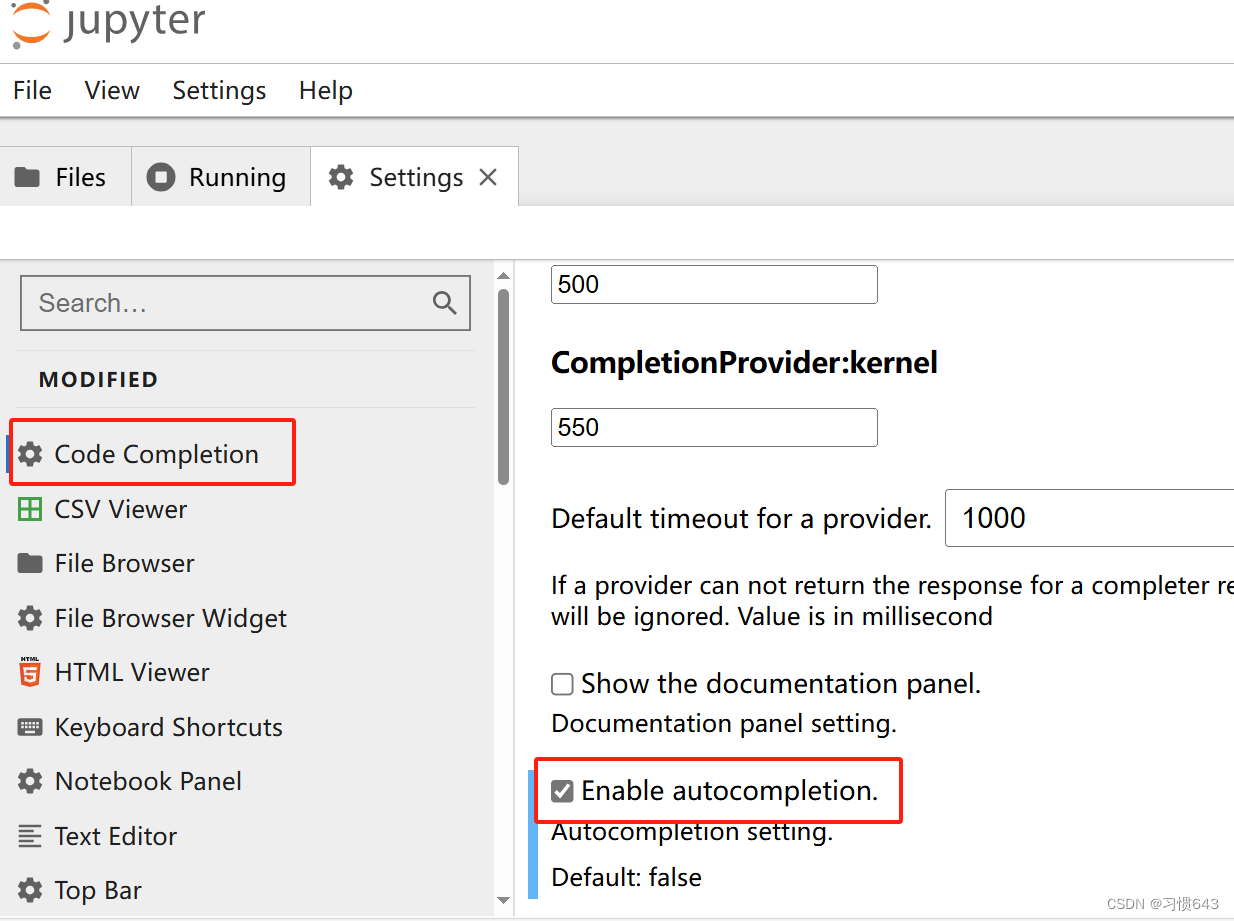Open the File menu
Viewport: 1234px width, 921px height.
click(32, 91)
